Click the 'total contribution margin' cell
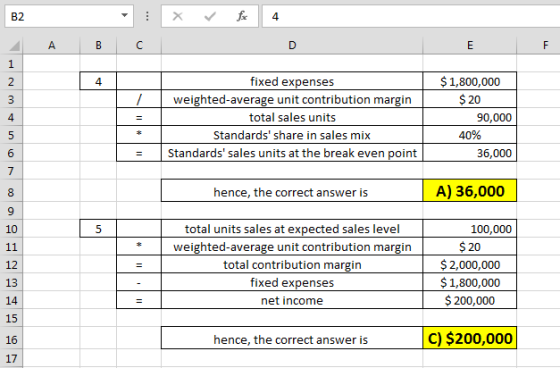Viewport: 560px width, 368px height. point(292,264)
